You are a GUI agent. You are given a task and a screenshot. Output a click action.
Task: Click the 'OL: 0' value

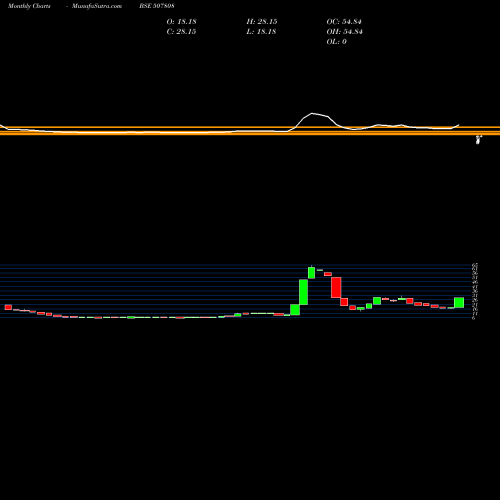pos(336,42)
